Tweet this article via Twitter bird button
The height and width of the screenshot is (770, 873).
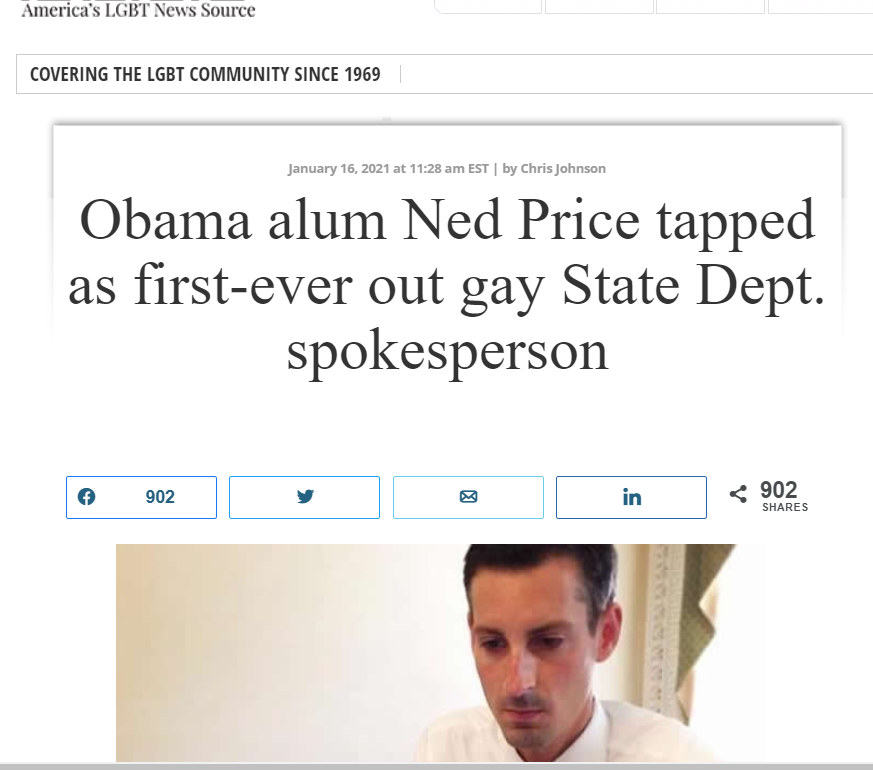[305, 497]
